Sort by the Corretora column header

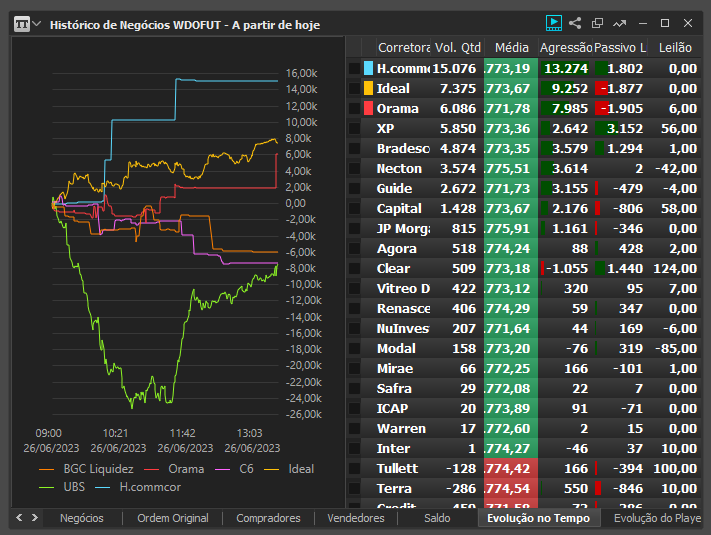click(x=404, y=48)
